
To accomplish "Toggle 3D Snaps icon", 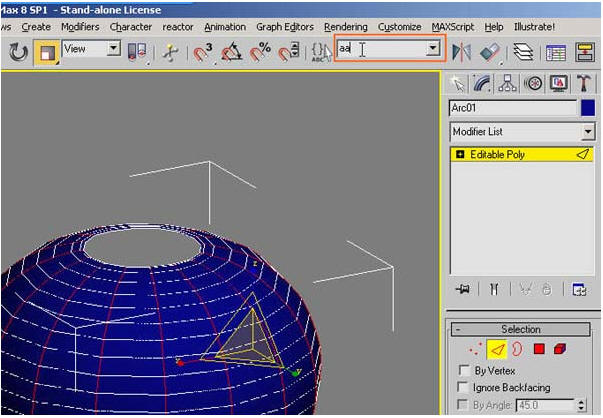I will click(x=203, y=52).
